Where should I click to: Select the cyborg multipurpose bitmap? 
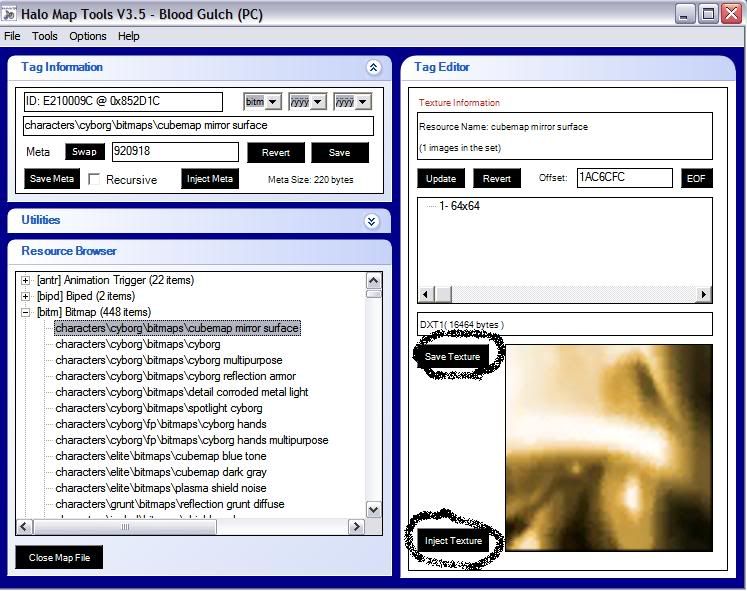[x=169, y=361]
